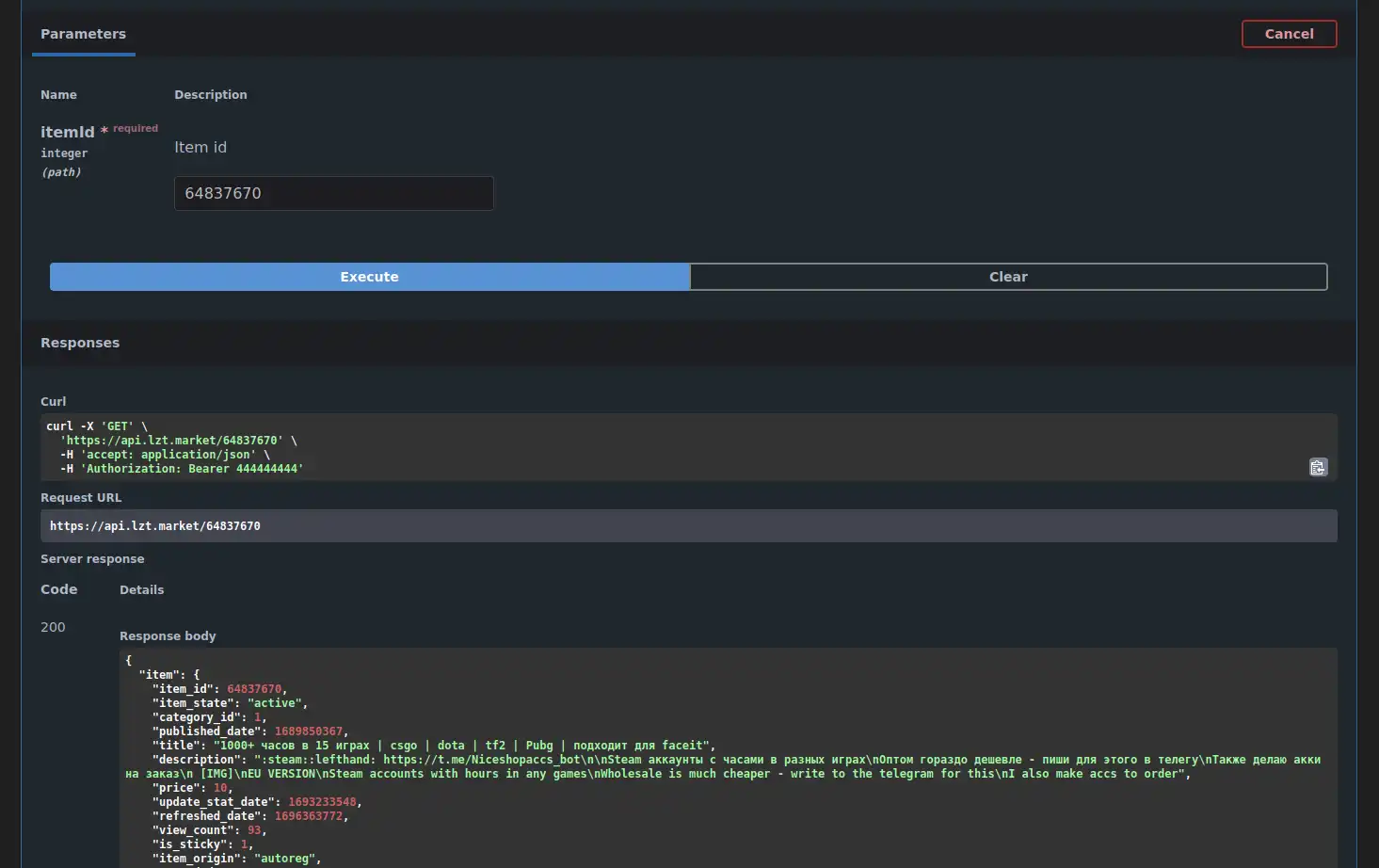Click the Responses section heading
Viewport: 1379px width, 868px height.
coord(80,343)
